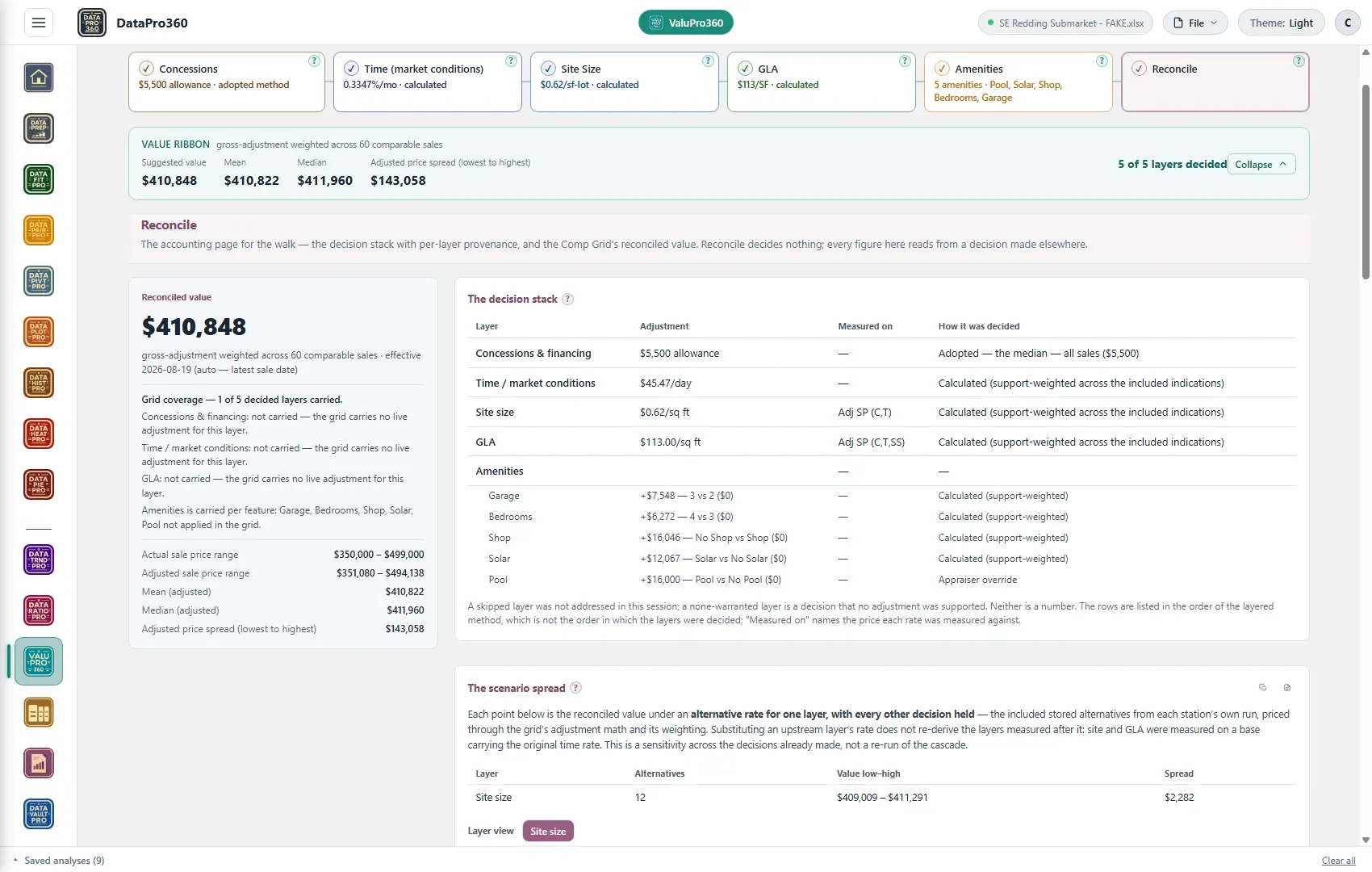
Task: Open the hamburger menu
Action: point(39,23)
